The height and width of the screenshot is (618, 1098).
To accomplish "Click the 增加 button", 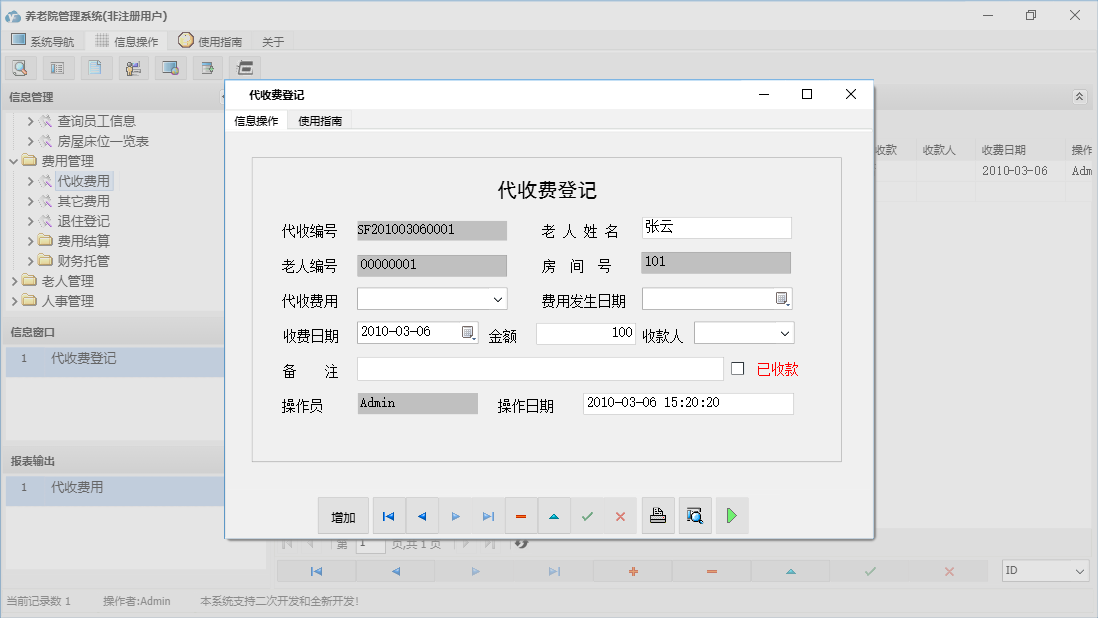I will pyautogui.click(x=343, y=515).
